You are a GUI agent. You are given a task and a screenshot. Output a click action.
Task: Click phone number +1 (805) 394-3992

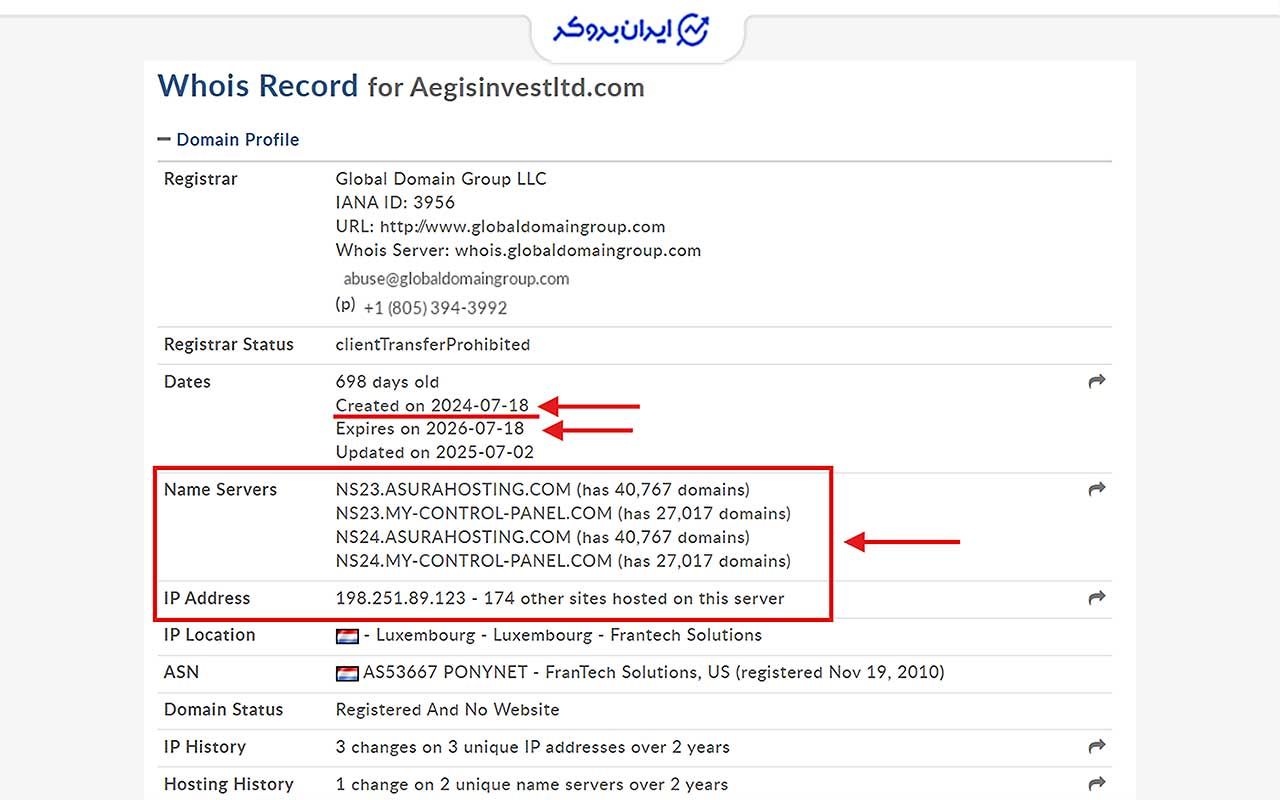coord(435,308)
